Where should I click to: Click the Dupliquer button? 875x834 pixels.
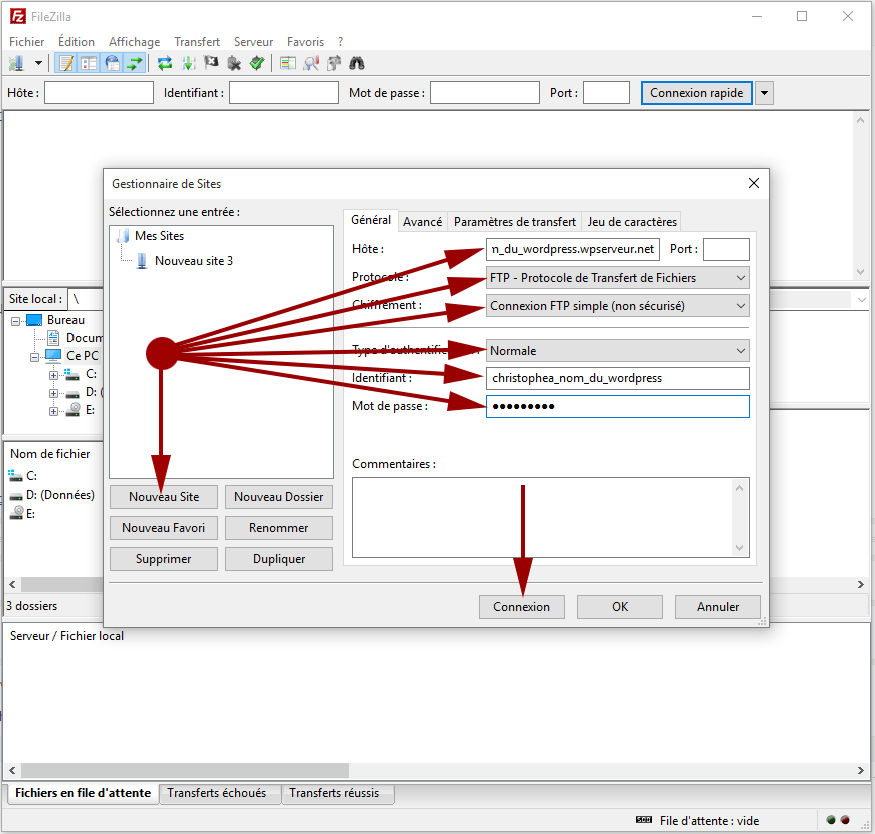pyautogui.click(x=278, y=559)
